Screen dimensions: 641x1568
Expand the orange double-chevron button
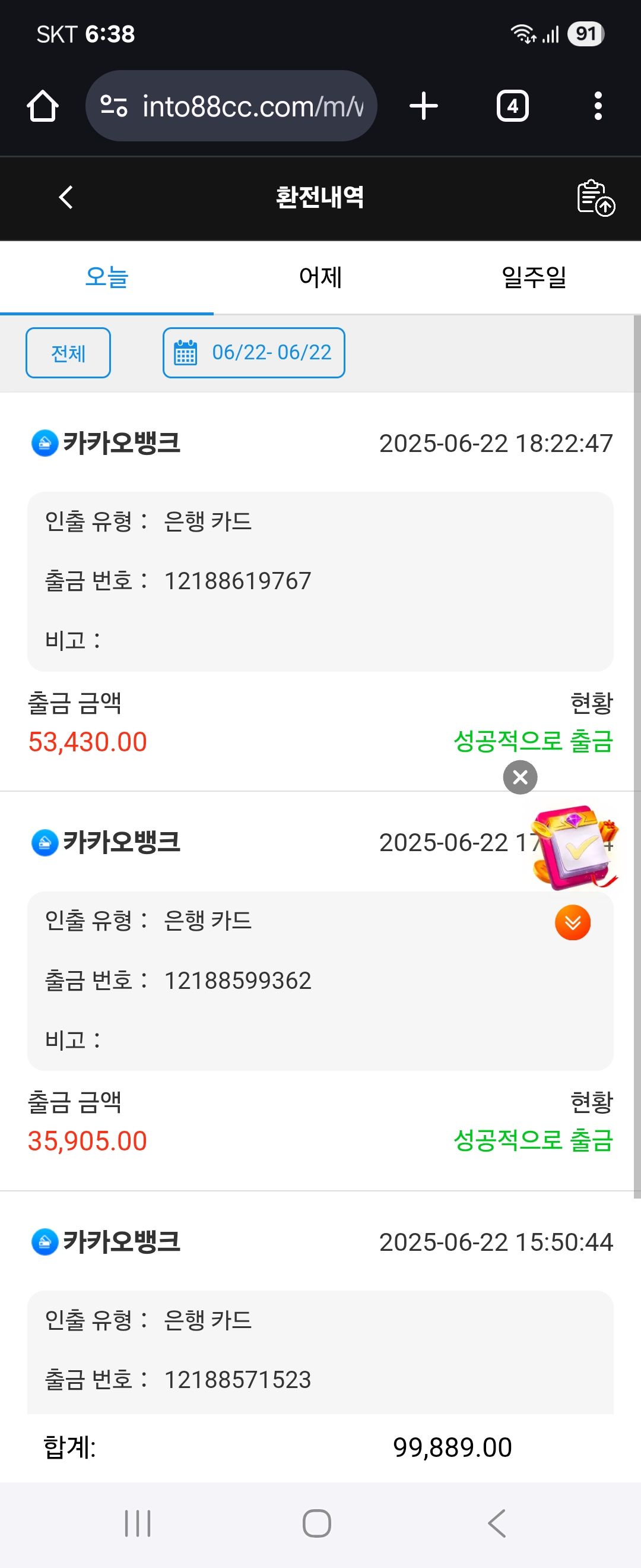572,922
